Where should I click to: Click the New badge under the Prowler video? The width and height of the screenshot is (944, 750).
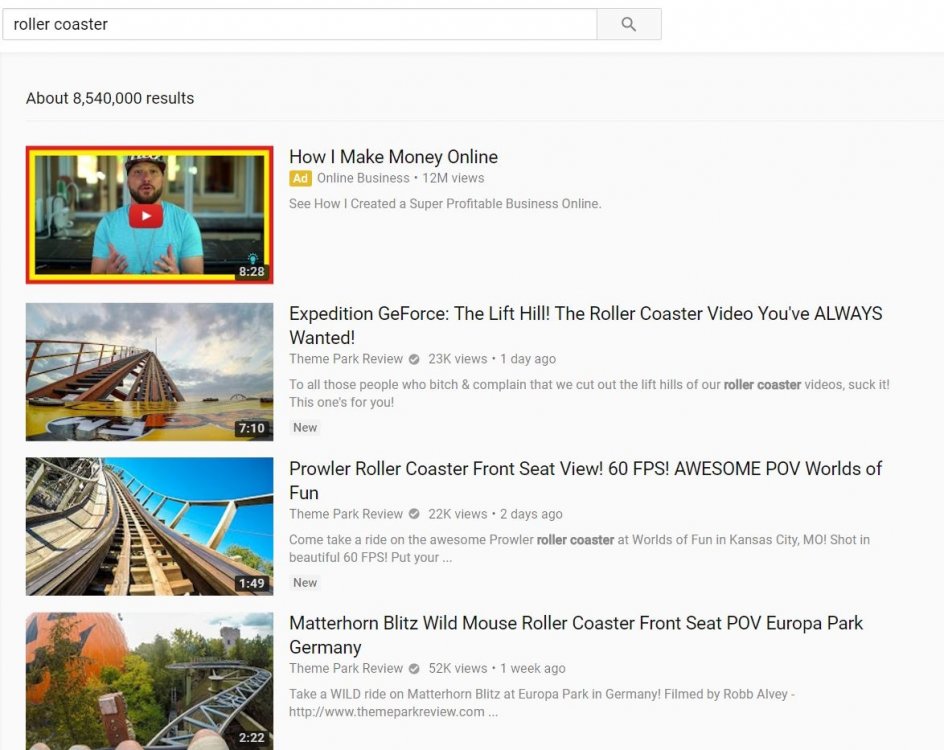point(304,582)
